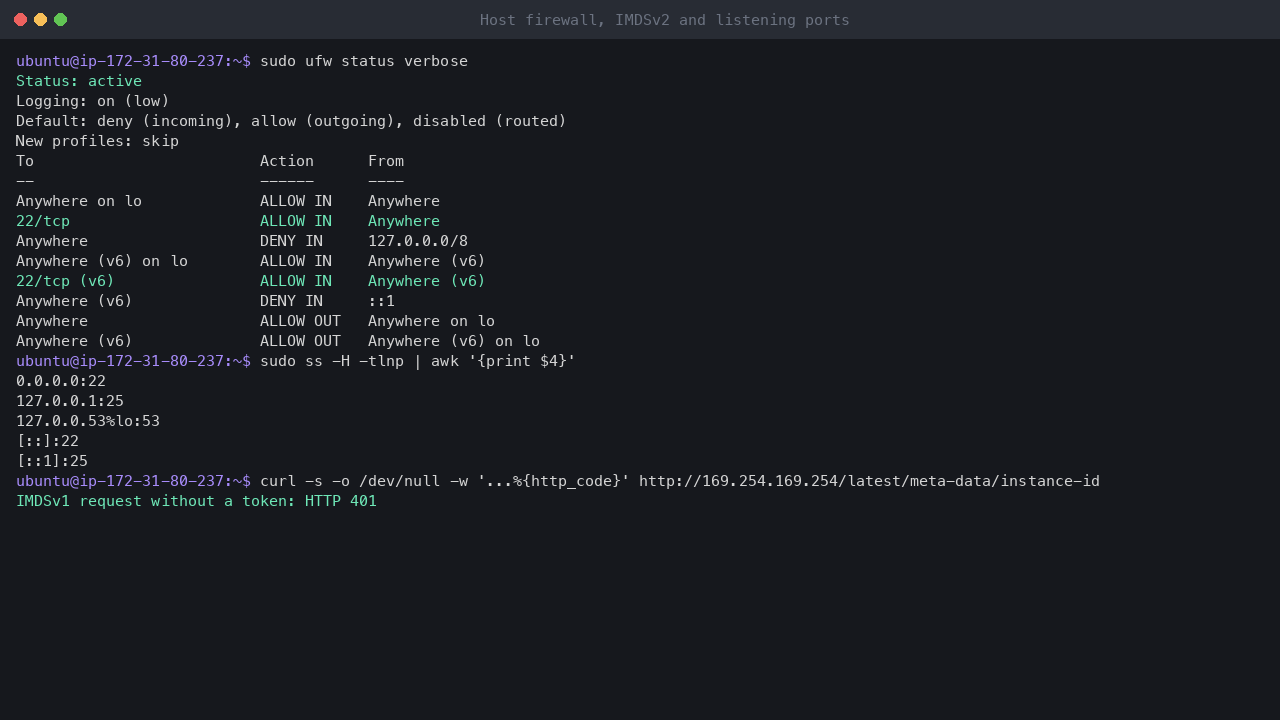Click the '127.0.0.1:25' listening address

tap(70, 401)
